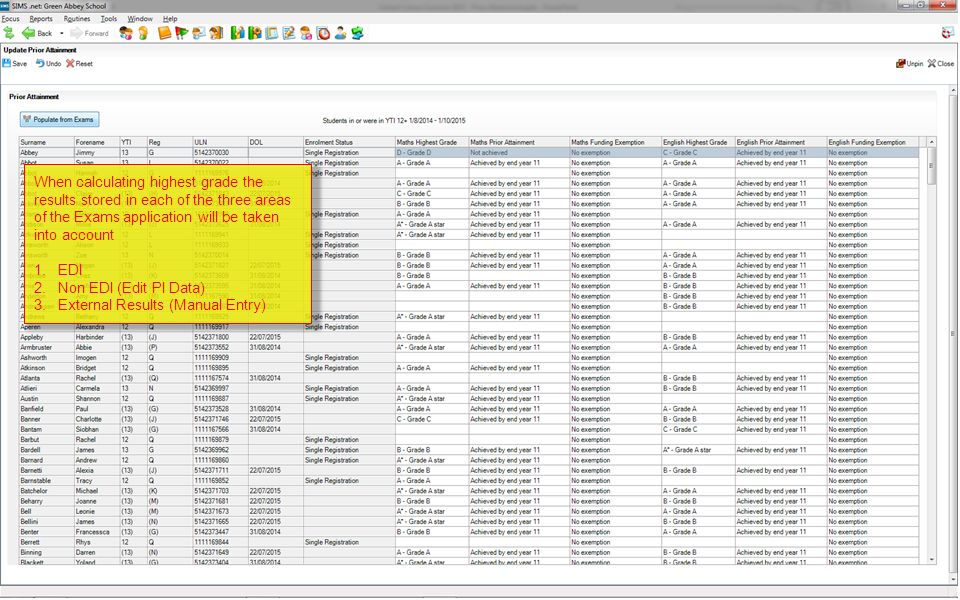Click the blue notepad toolbar icon
This screenshot has width=960, height=600.
[272, 33]
